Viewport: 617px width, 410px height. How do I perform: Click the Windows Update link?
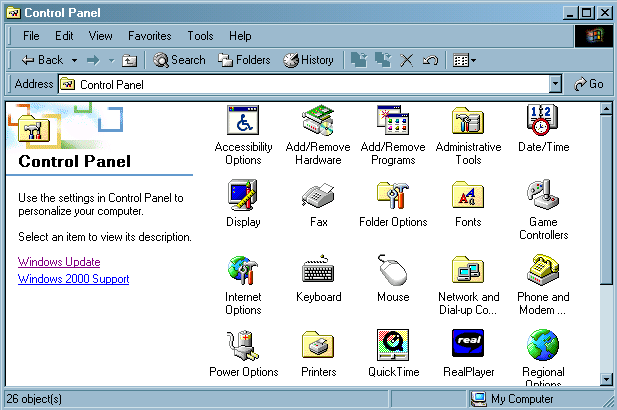pos(59,262)
